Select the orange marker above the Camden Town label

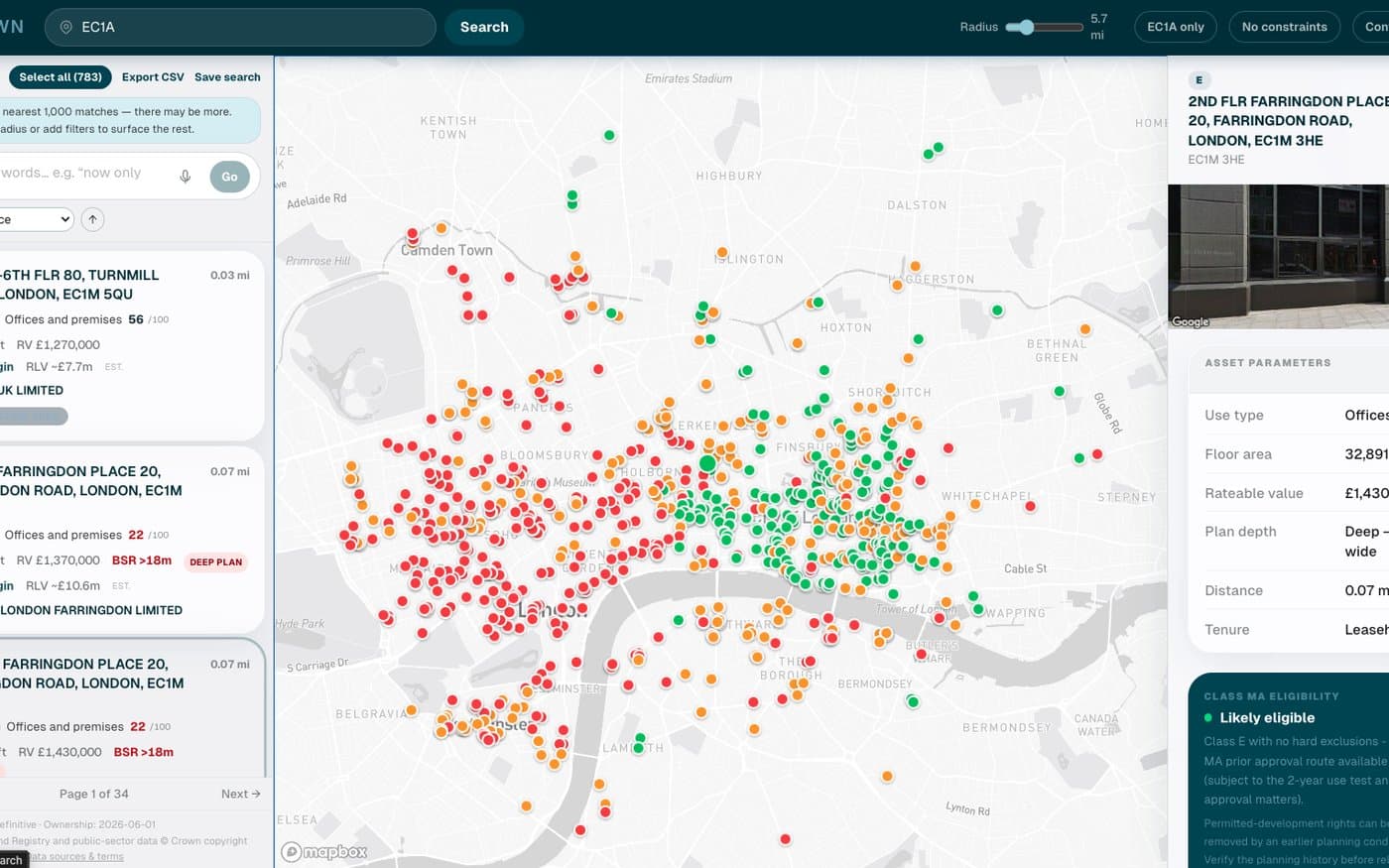coord(442,228)
